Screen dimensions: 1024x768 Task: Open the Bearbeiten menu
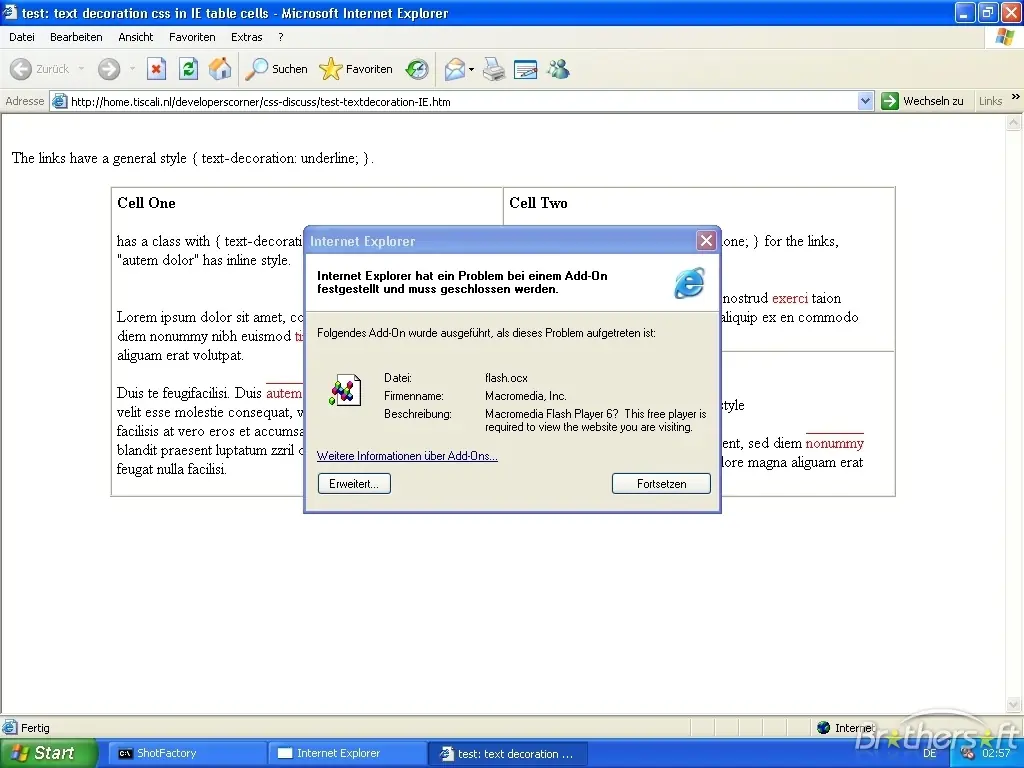(x=76, y=37)
